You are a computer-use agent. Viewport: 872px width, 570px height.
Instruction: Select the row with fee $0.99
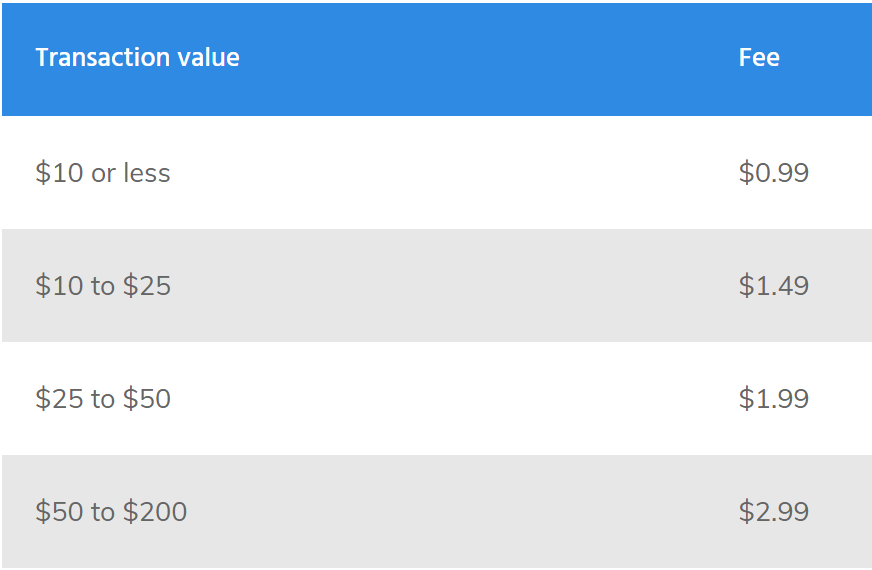coord(437,172)
